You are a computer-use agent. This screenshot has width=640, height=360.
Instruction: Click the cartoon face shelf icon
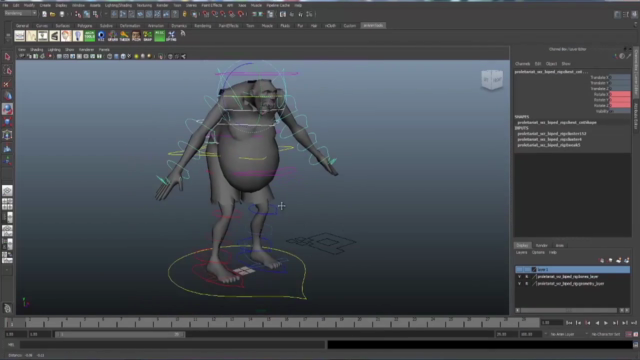pos(66,36)
